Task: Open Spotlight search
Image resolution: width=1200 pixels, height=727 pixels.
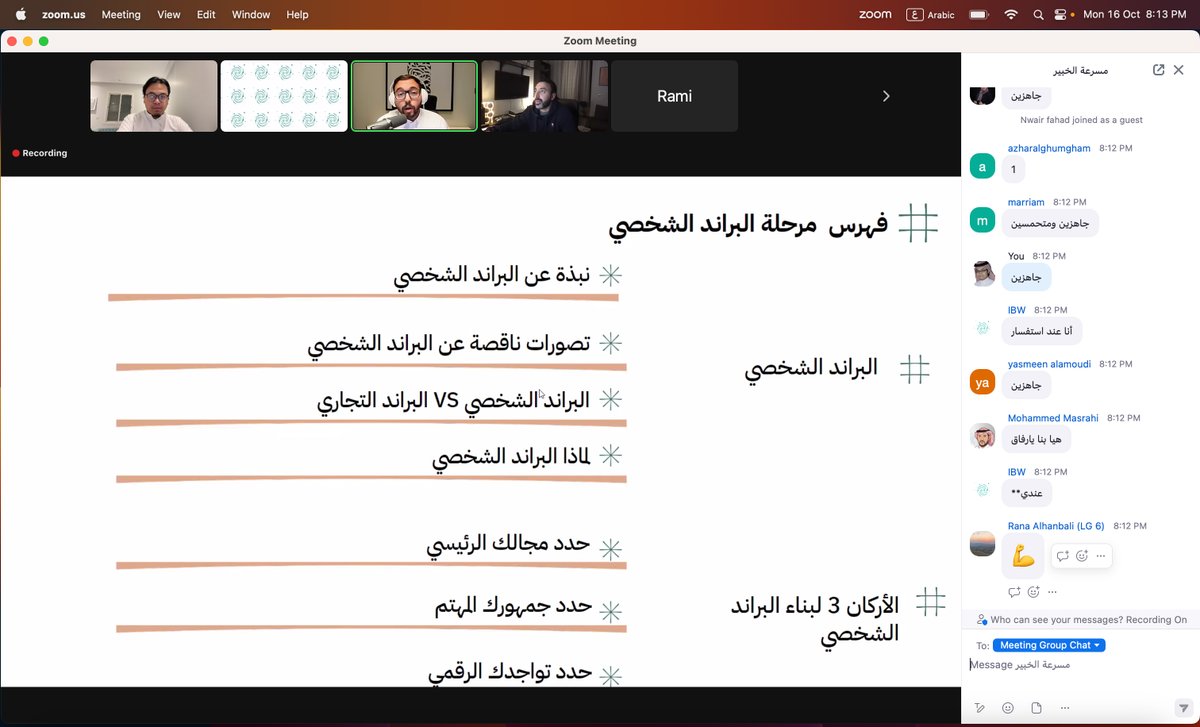Action: [x=1038, y=14]
